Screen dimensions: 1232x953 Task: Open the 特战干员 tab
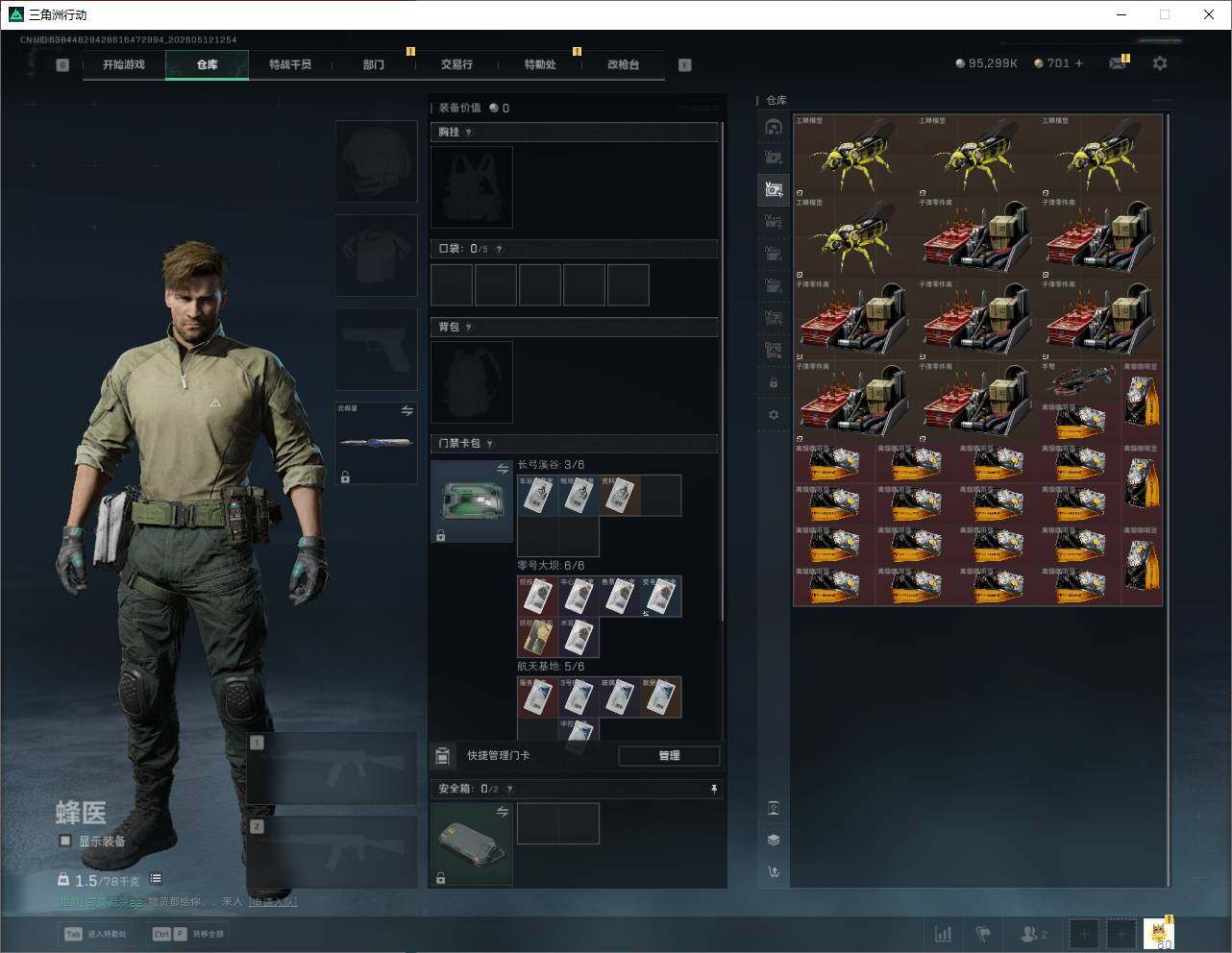[x=290, y=64]
